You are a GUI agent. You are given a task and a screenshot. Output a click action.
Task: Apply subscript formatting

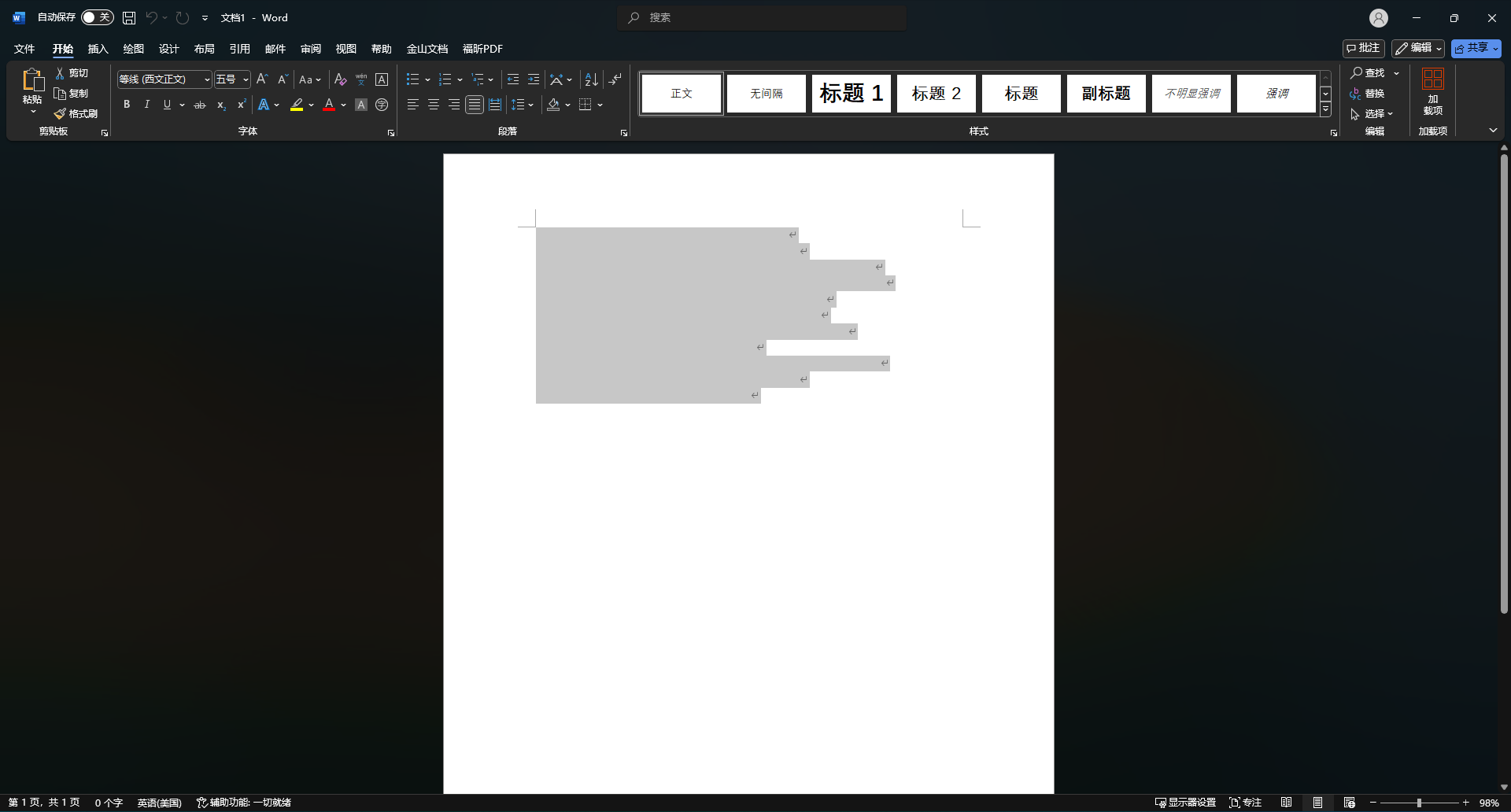tap(221, 105)
